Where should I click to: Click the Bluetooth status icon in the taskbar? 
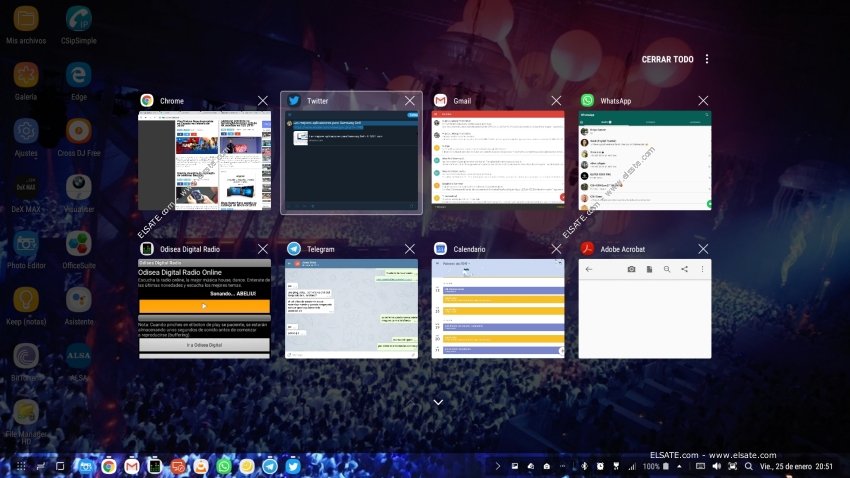tap(584, 466)
